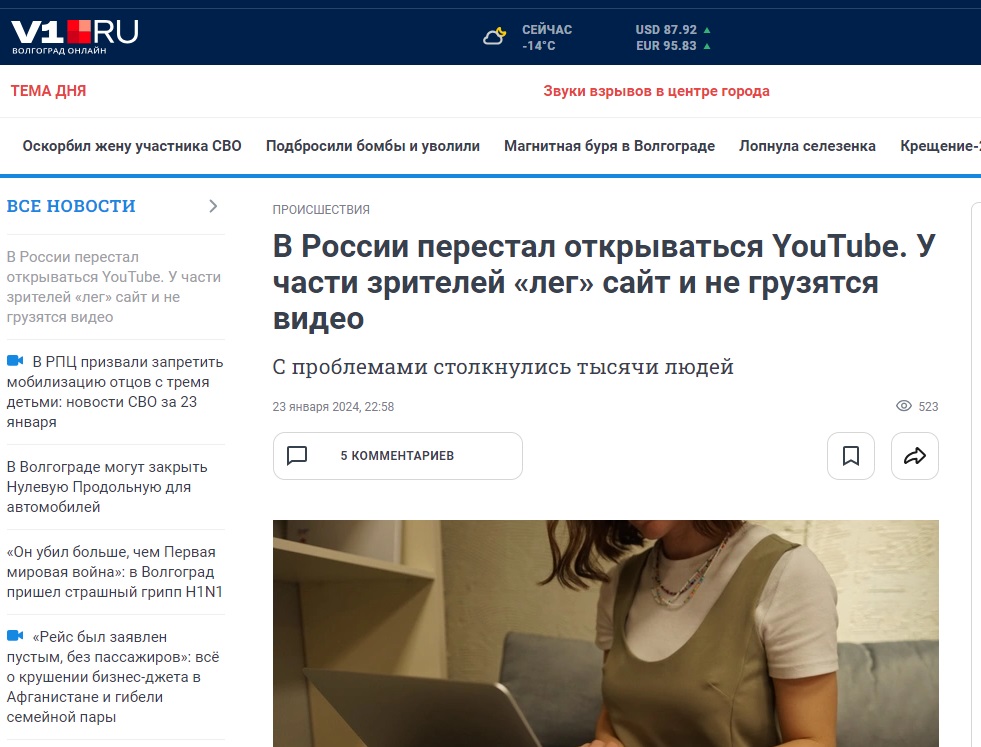Open the headline Звуки взрывов в центре города
The width and height of the screenshot is (981, 747).
pyautogui.click(x=656, y=91)
